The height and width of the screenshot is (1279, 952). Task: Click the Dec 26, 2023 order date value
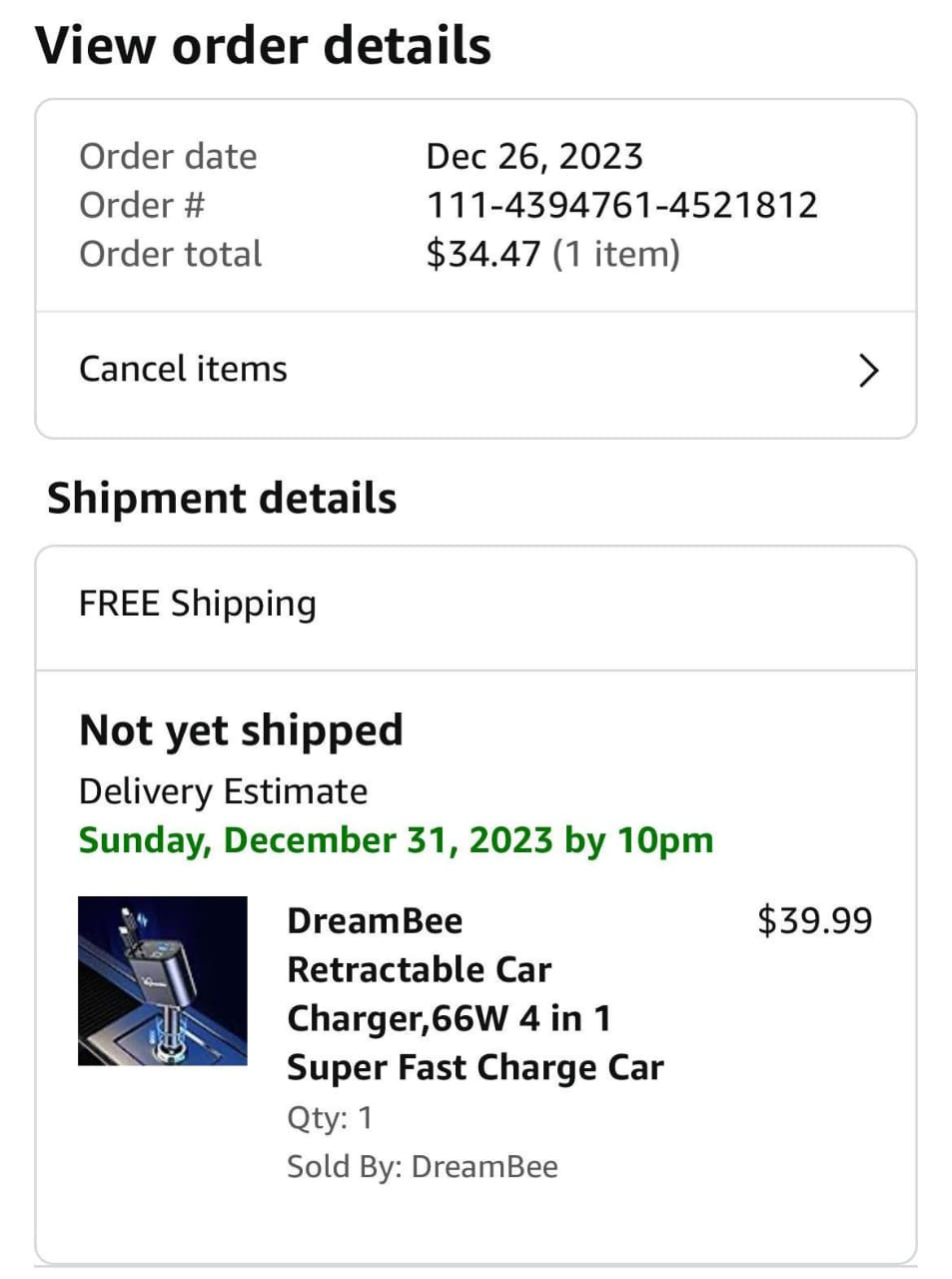534,156
